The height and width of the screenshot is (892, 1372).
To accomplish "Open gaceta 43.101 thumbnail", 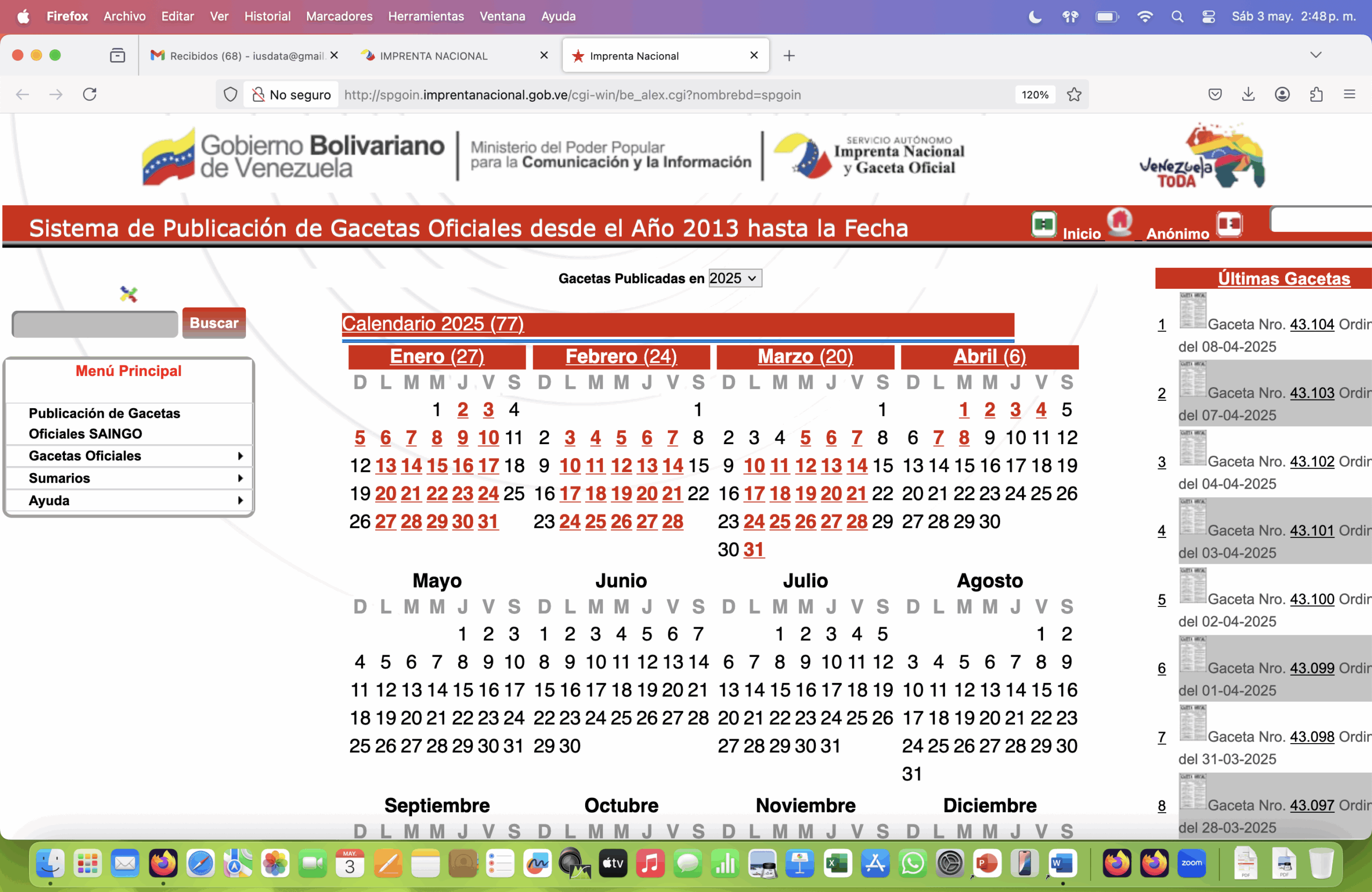I will (1192, 517).
